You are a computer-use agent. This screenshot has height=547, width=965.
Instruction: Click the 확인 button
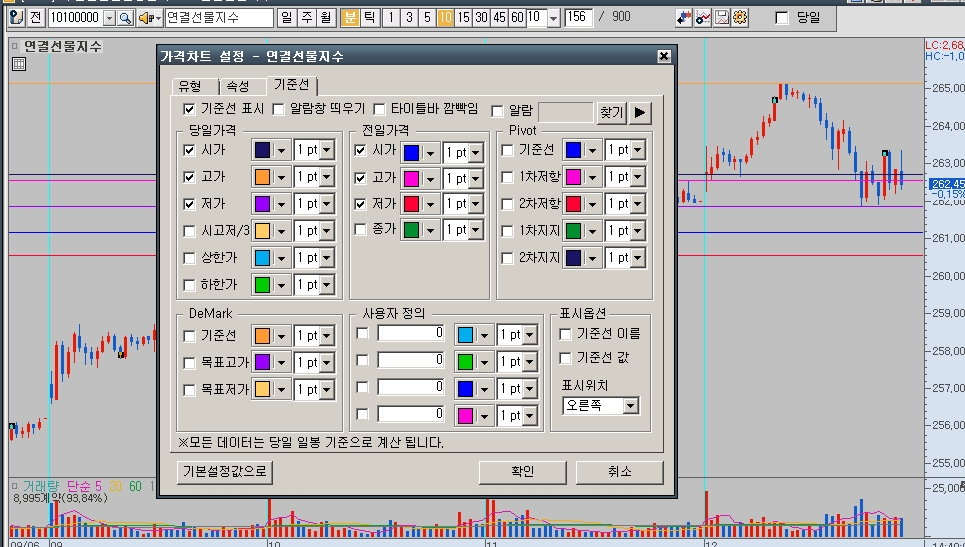tap(522, 472)
